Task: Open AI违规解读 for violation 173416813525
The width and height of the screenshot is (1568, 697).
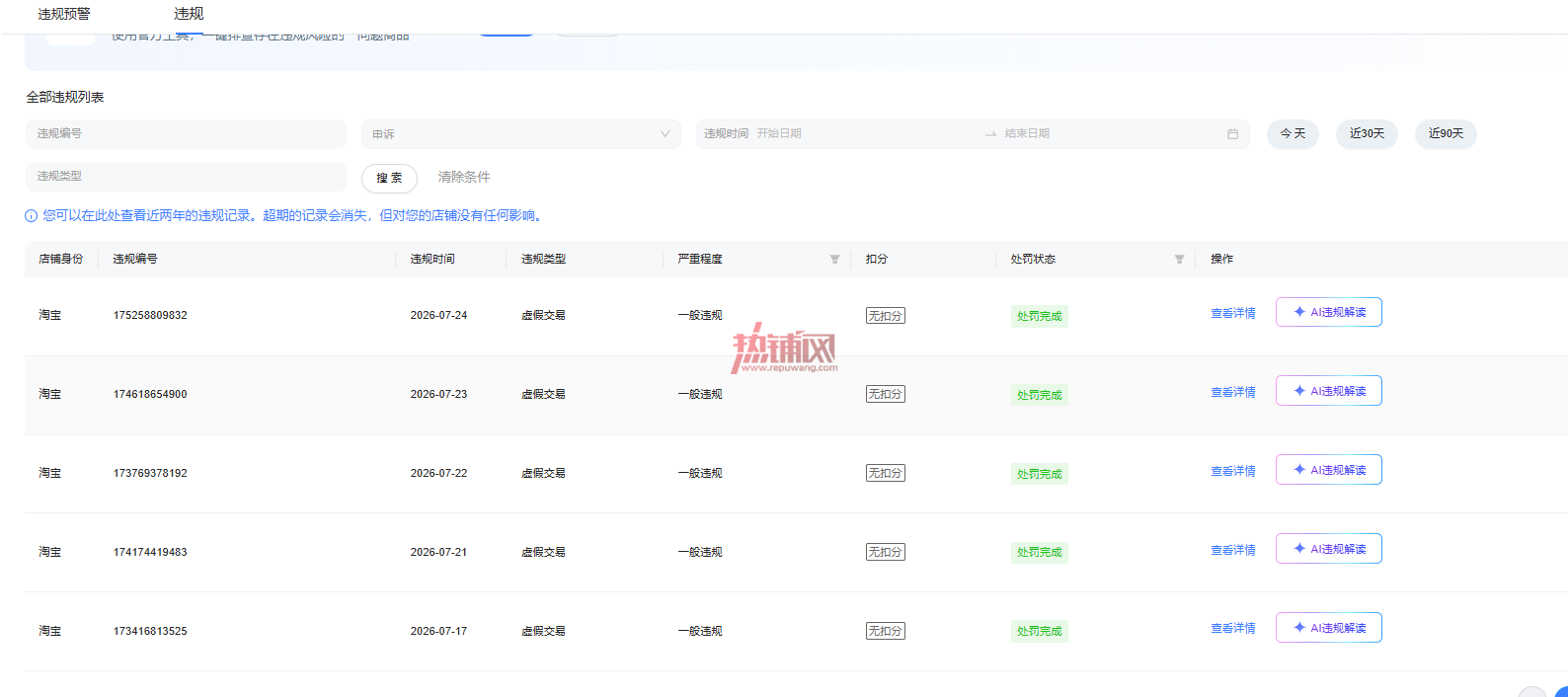Action: point(1329,628)
